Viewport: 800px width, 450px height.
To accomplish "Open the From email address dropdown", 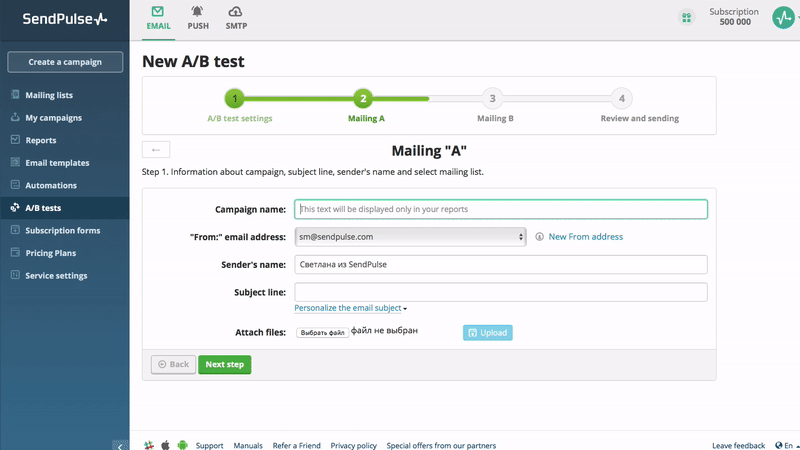I will pos(410,237).
